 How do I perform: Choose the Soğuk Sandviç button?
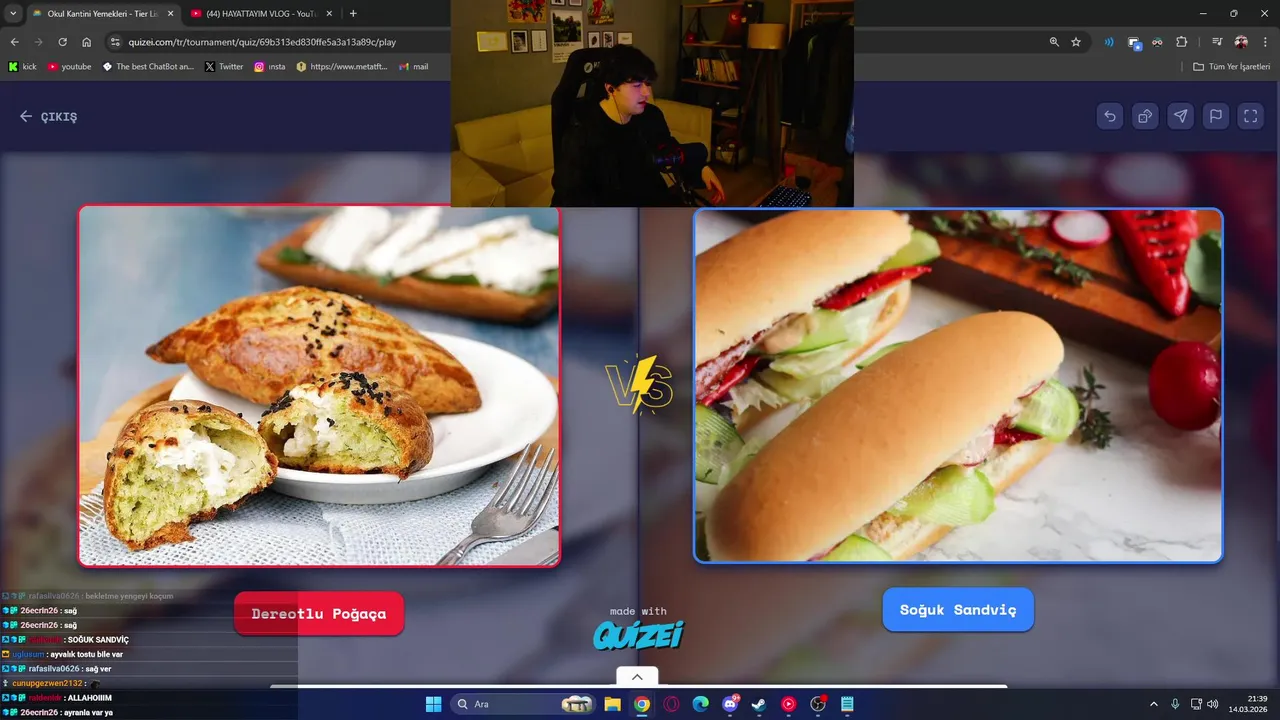pos(958,610)
